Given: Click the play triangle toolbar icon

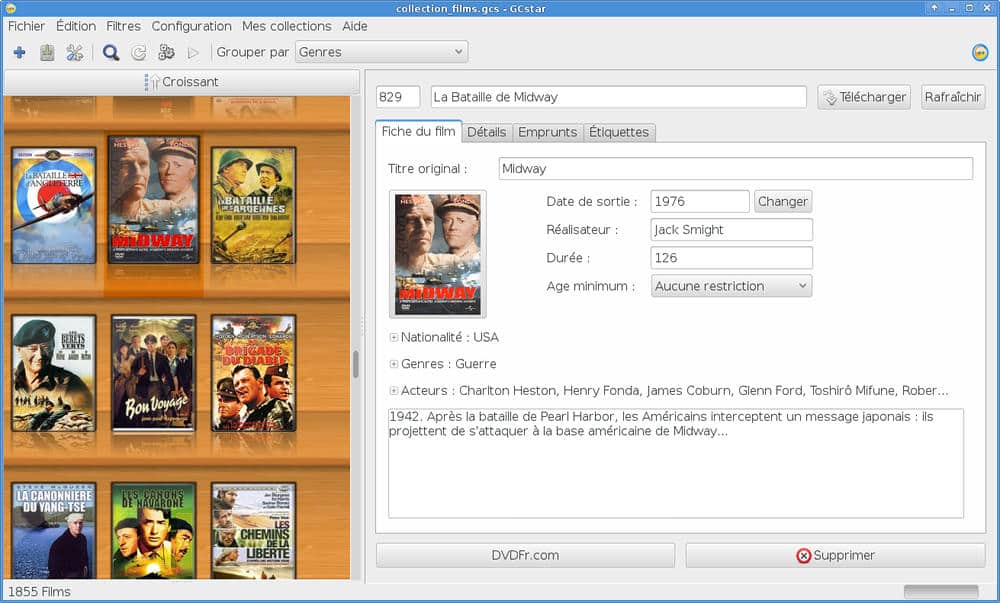Looking at the screenshot, I should pos(194,52).
